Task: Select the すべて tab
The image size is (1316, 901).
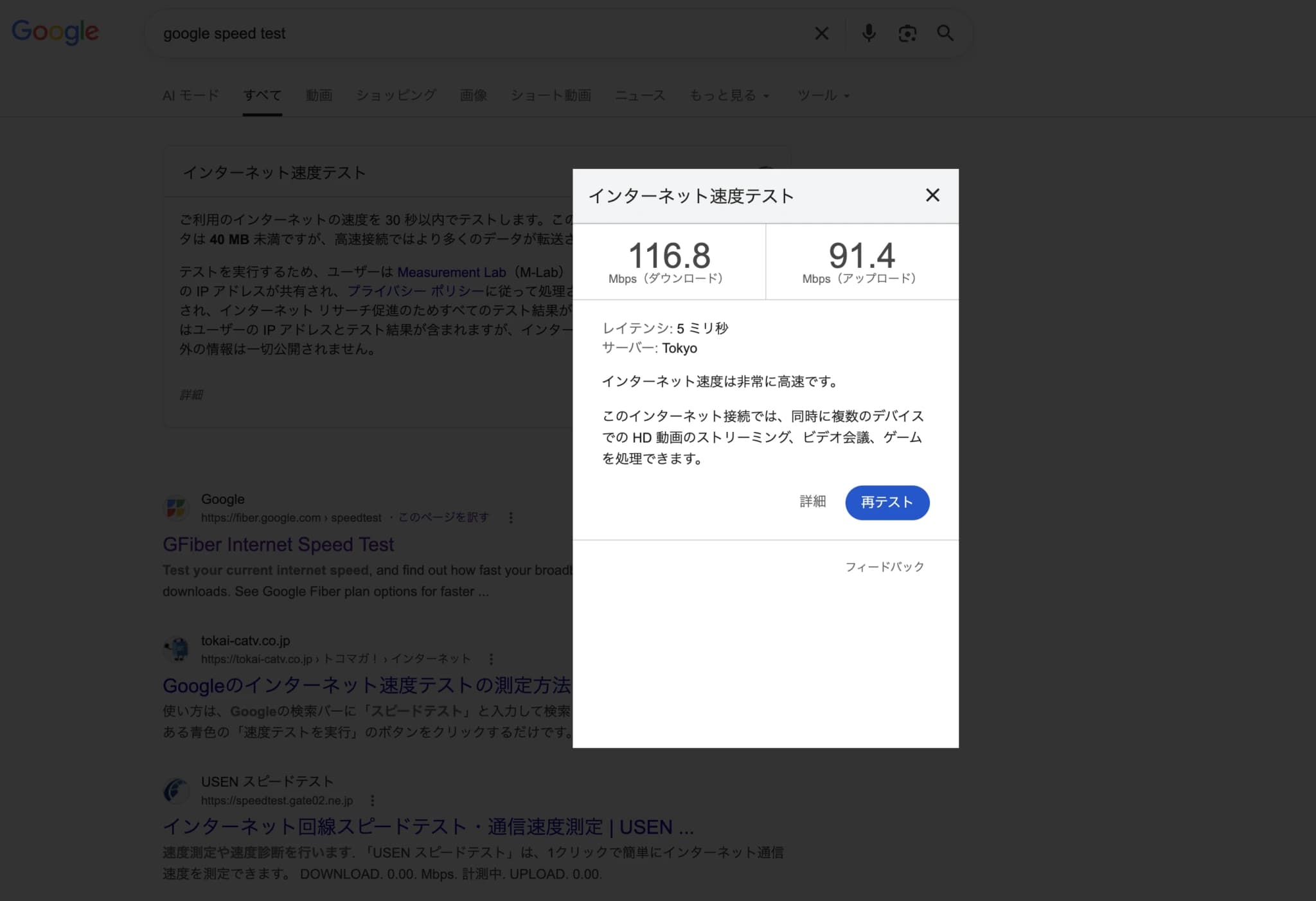Action: [262, 96]
